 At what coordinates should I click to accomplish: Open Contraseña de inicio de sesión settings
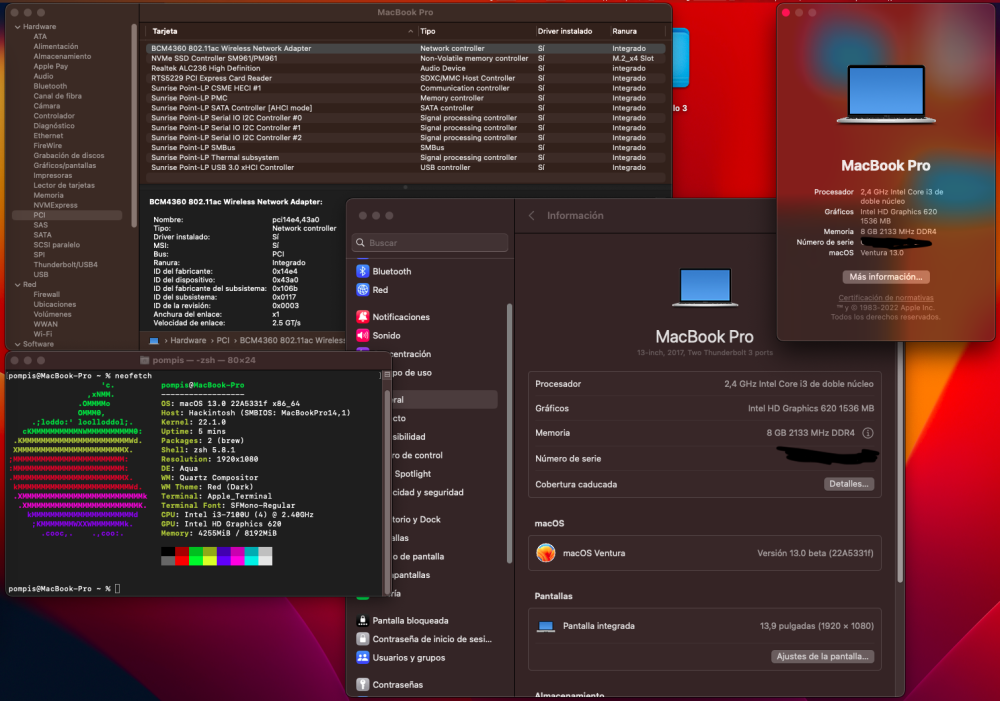(424, 638)
